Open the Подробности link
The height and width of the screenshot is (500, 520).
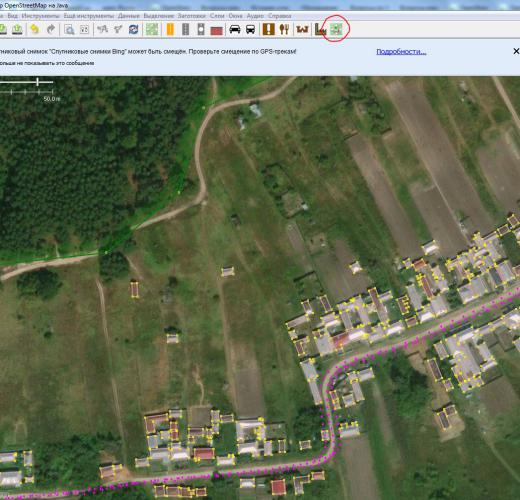[401, 52]
